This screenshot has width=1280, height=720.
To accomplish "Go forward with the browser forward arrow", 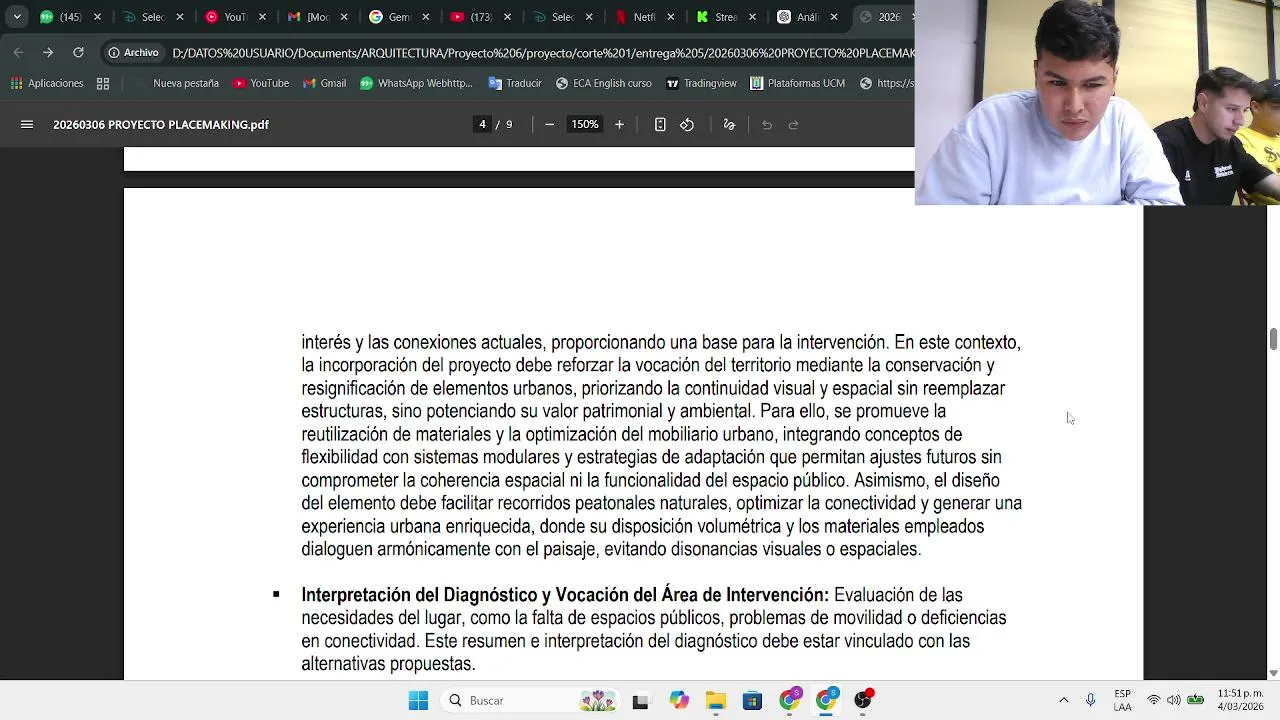I will point(48,52).
